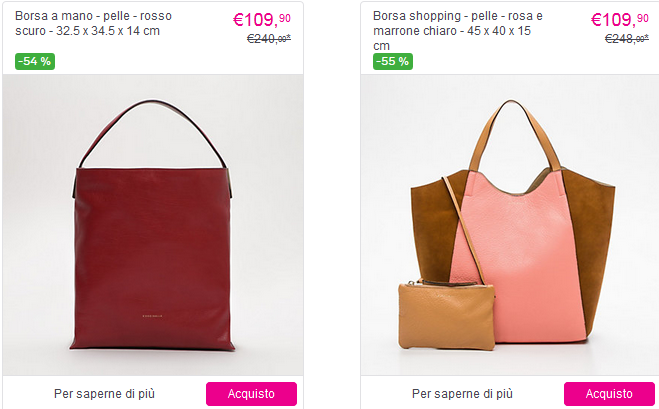Select the pink and brown shopping bag image

506,225
